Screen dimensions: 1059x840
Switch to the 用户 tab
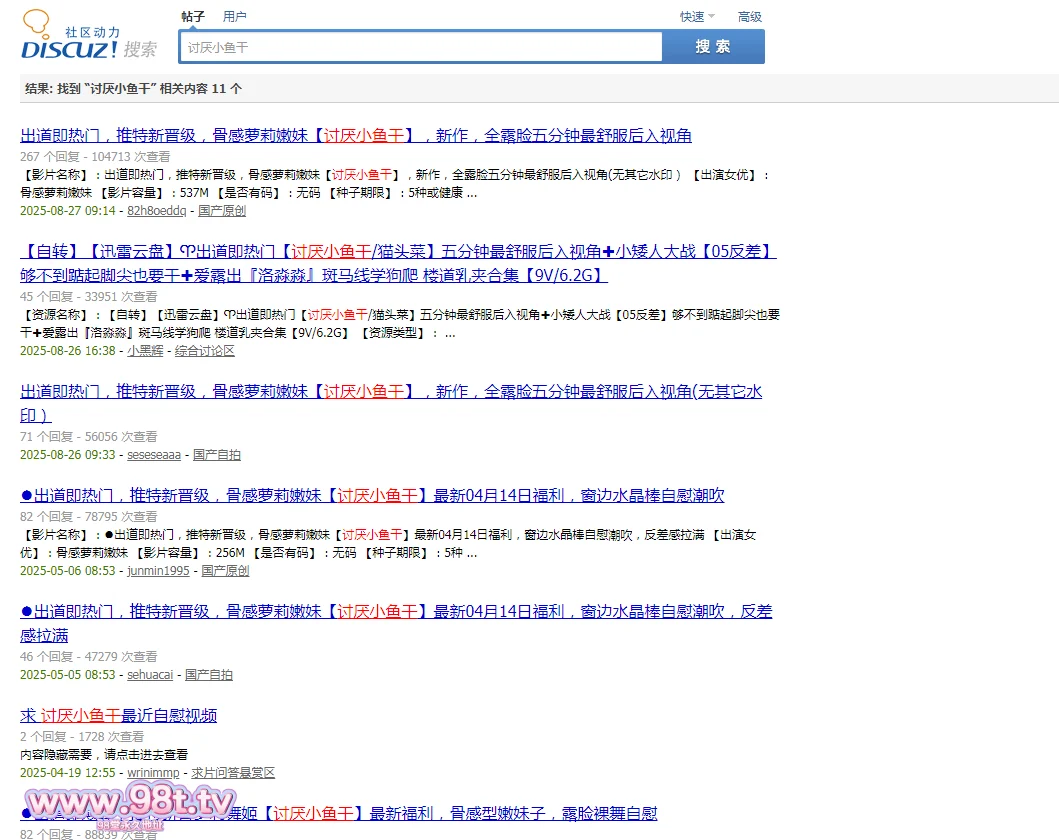234,17
